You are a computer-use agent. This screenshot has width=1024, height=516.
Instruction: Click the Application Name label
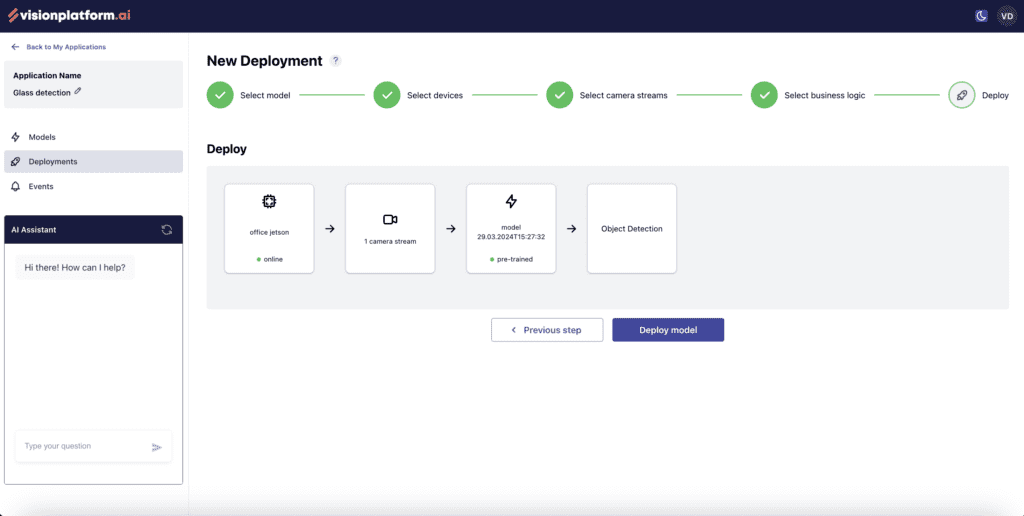pos(47,76)
